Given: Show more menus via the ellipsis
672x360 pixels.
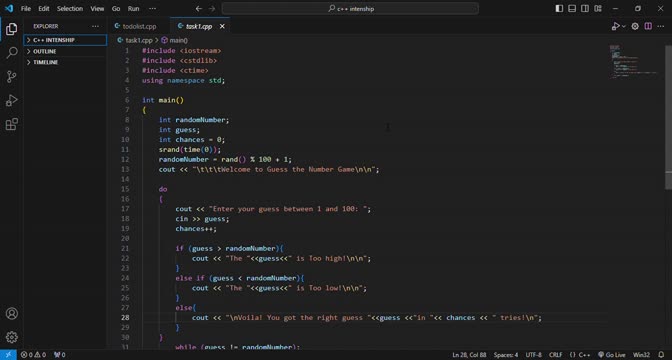Looking at the screenshot, I should tap(152, 9).
